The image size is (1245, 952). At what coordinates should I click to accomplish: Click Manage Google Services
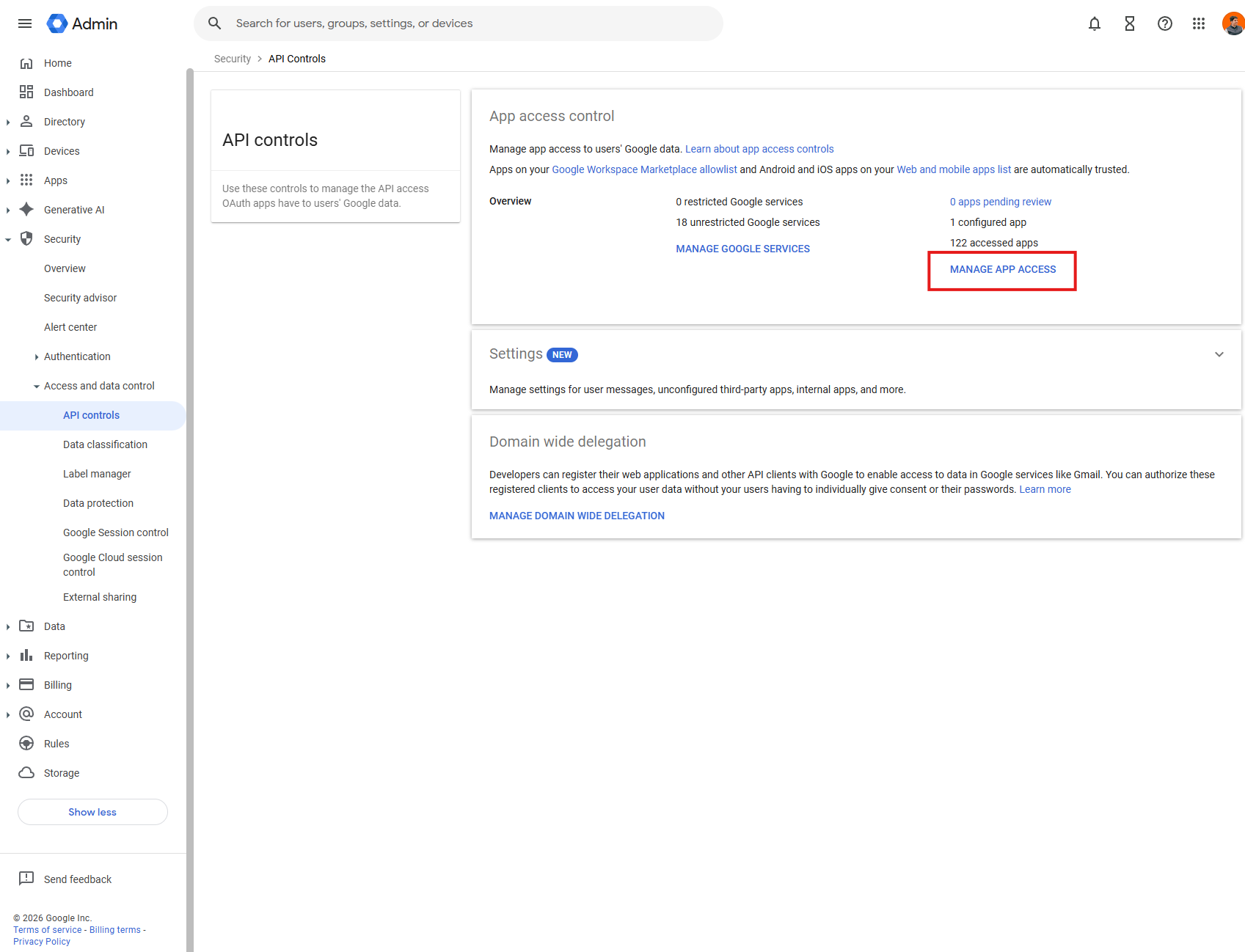(x=742, y=249)
